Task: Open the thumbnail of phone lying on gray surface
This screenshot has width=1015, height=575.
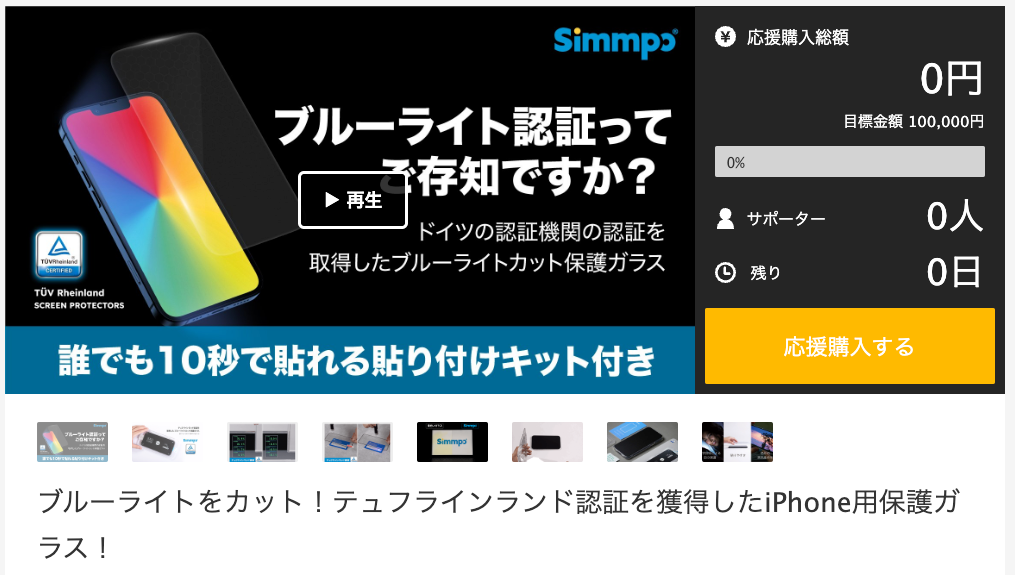Action: 642,442
